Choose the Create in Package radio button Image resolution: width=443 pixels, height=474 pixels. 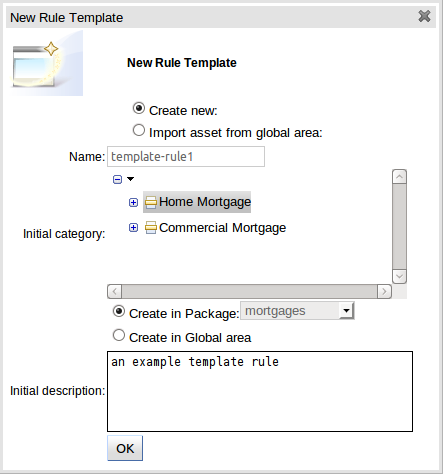coord(119,311)
